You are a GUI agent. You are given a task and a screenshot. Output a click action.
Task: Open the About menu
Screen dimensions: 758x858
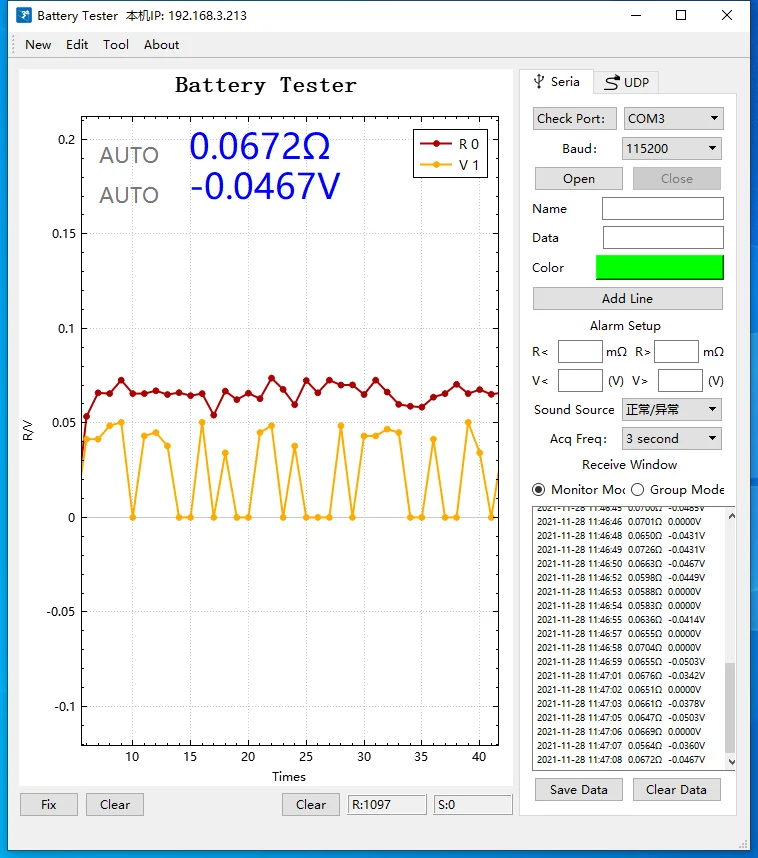pos(161,45)
